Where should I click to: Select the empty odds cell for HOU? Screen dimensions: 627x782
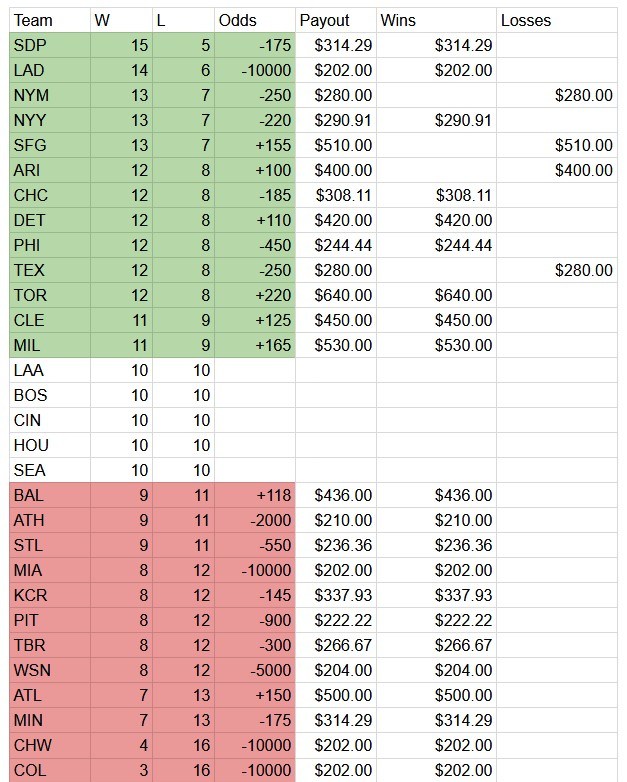click(255, 446)
